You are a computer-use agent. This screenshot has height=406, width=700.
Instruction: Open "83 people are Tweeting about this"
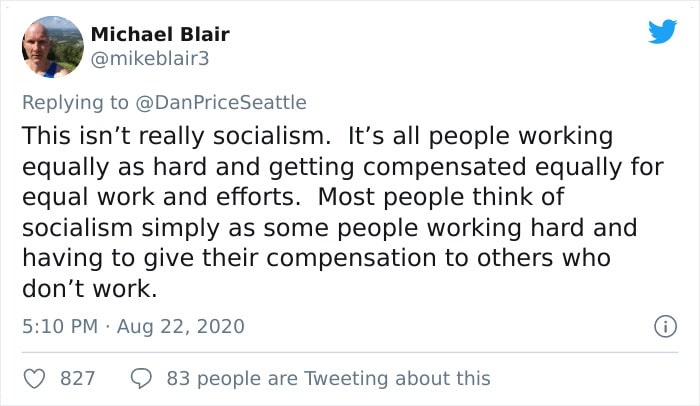(329, 379)
